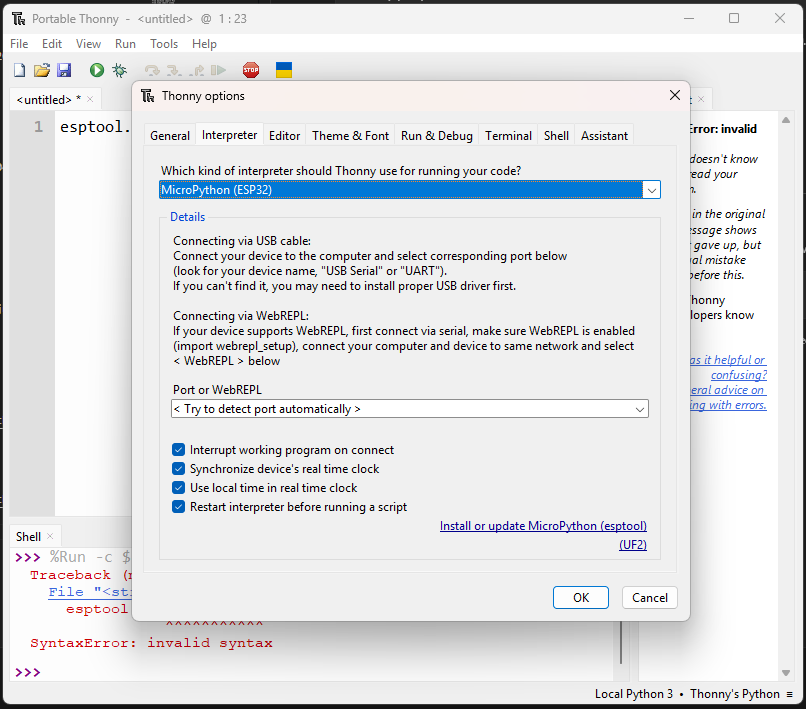Open the Edit menu

click(52, 44)
